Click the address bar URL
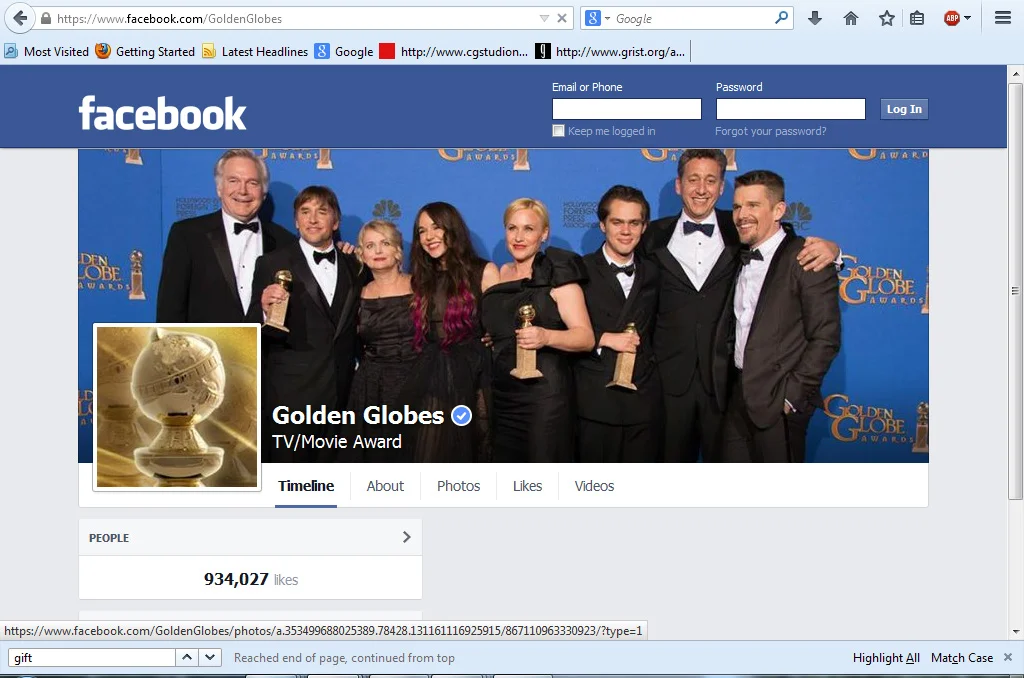 click(x=169, y=19)
